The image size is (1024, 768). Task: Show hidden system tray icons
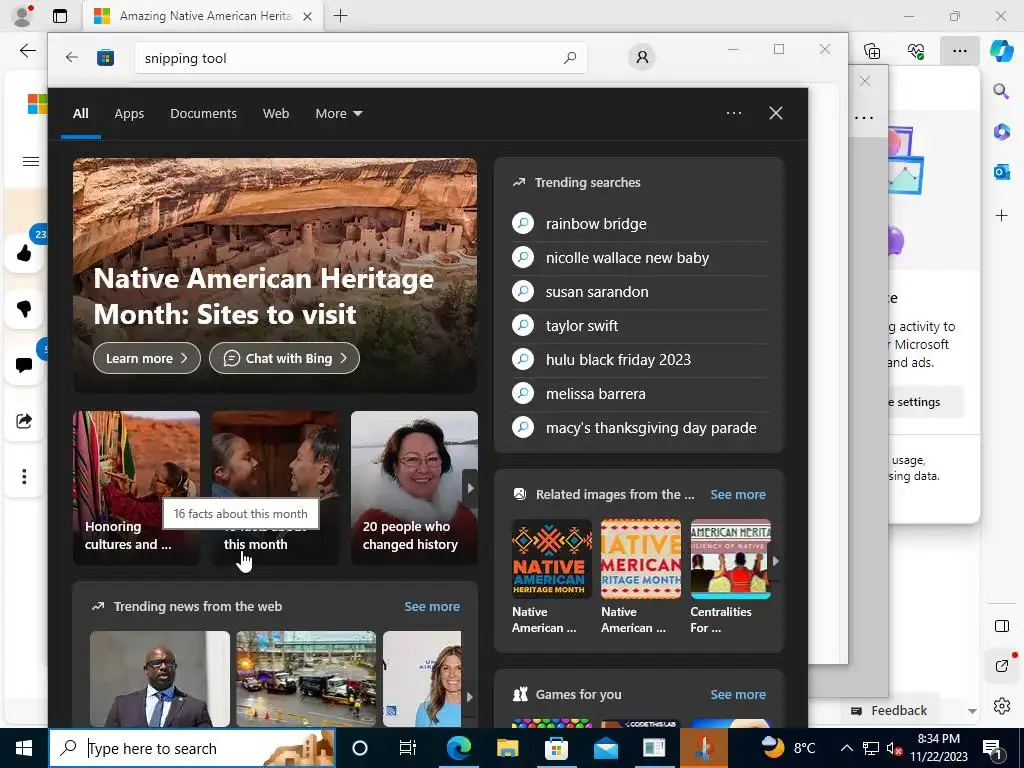[846, 748]
